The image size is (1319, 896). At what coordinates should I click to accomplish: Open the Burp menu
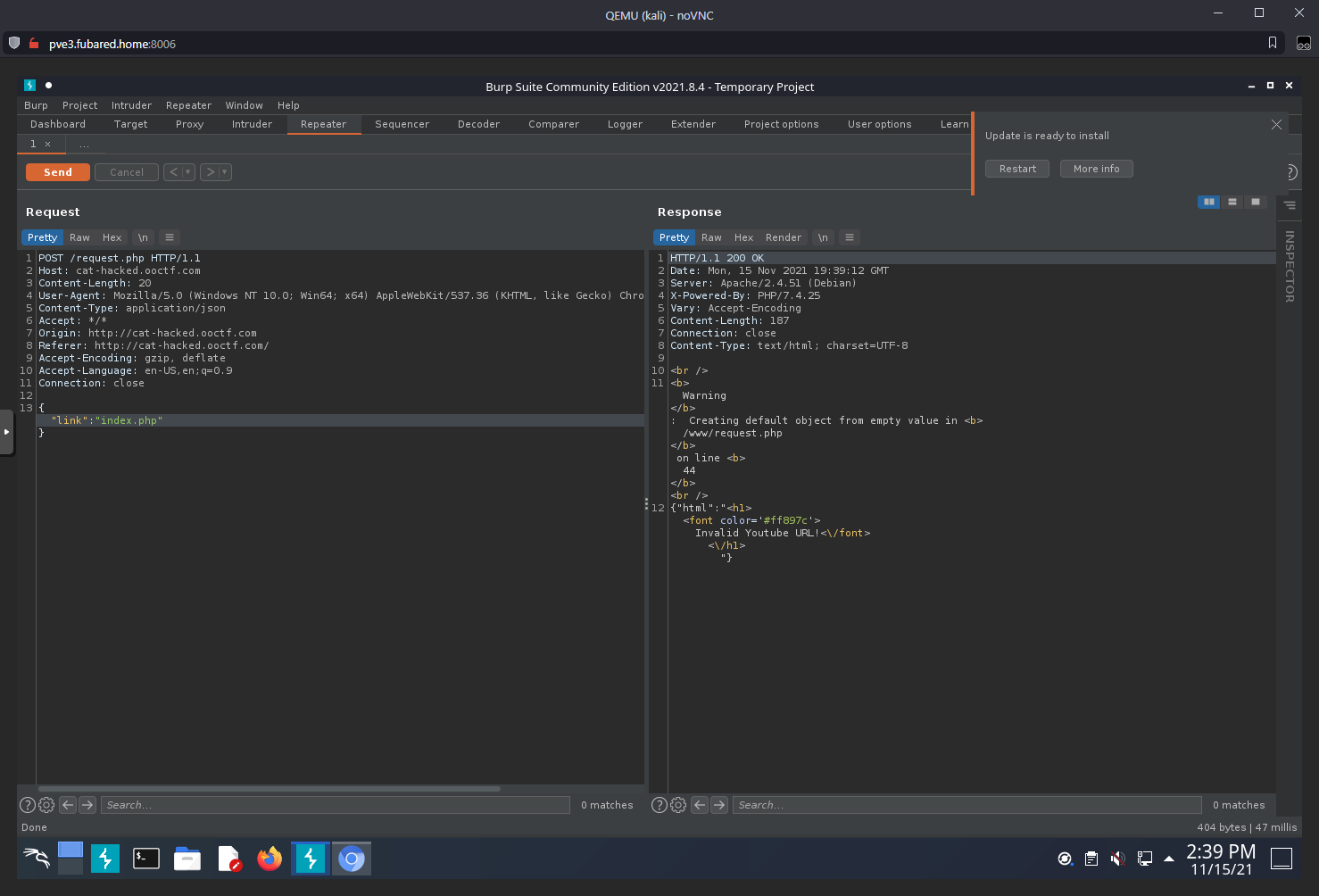pyautogui.click(x=36, y=105)
